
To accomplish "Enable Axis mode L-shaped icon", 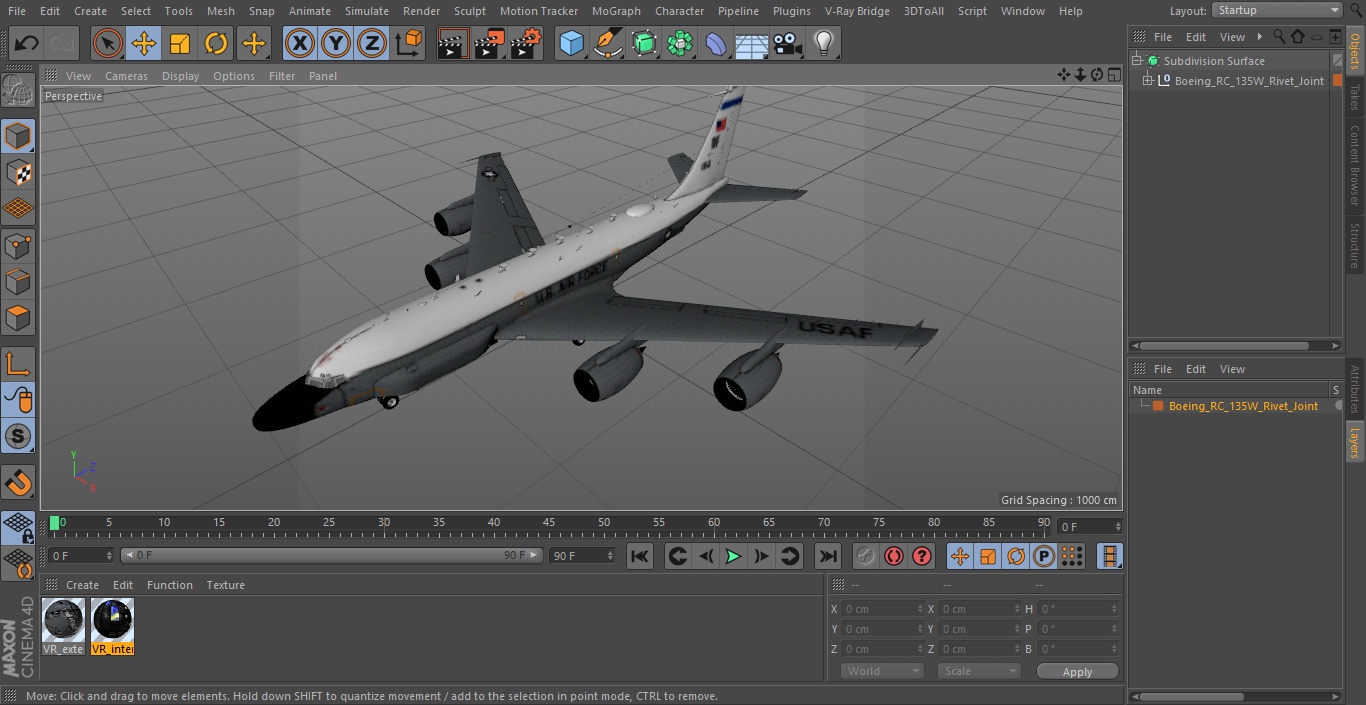I will [18, 364].
